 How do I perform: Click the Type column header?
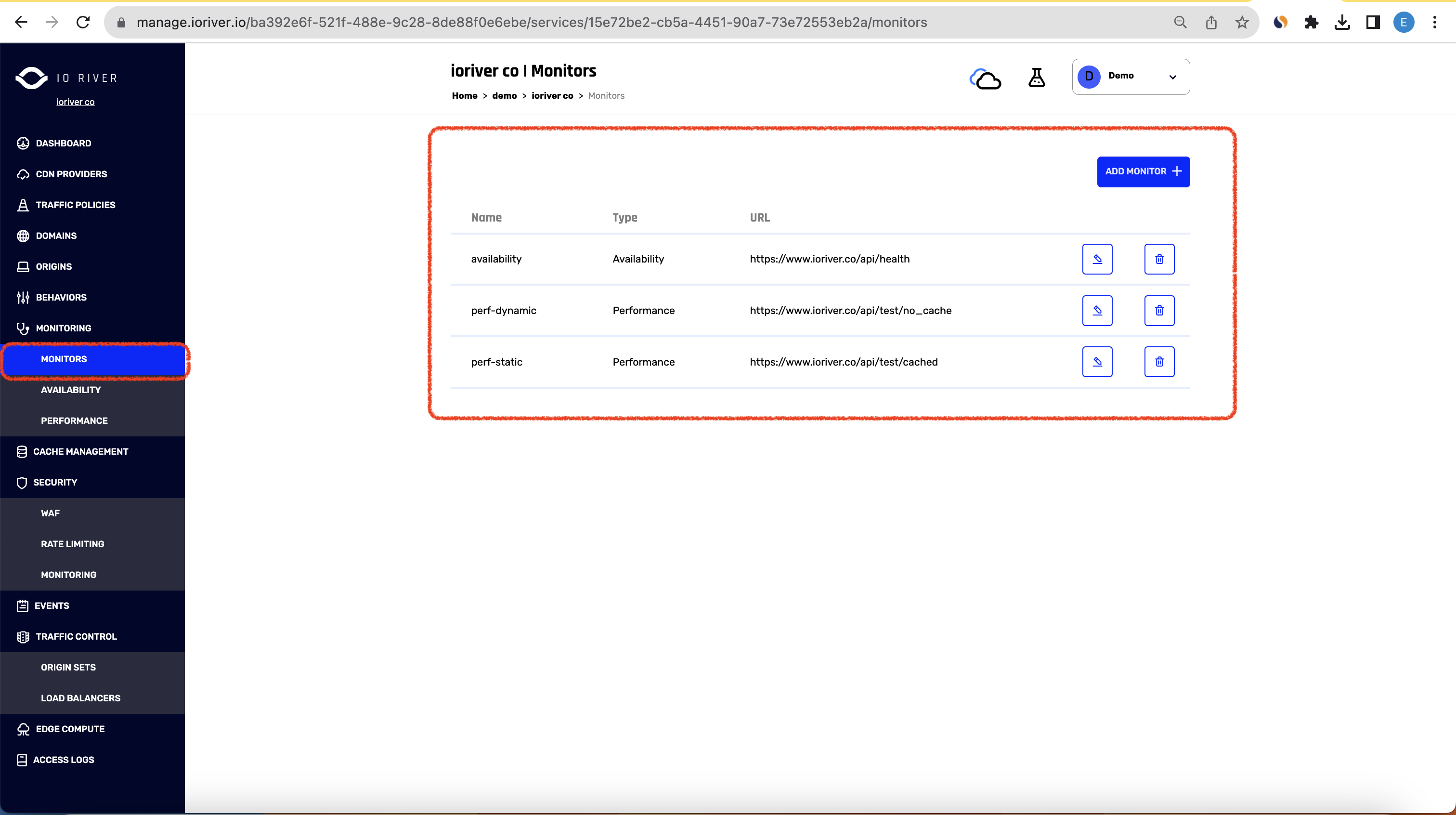(x=624, y=218)
